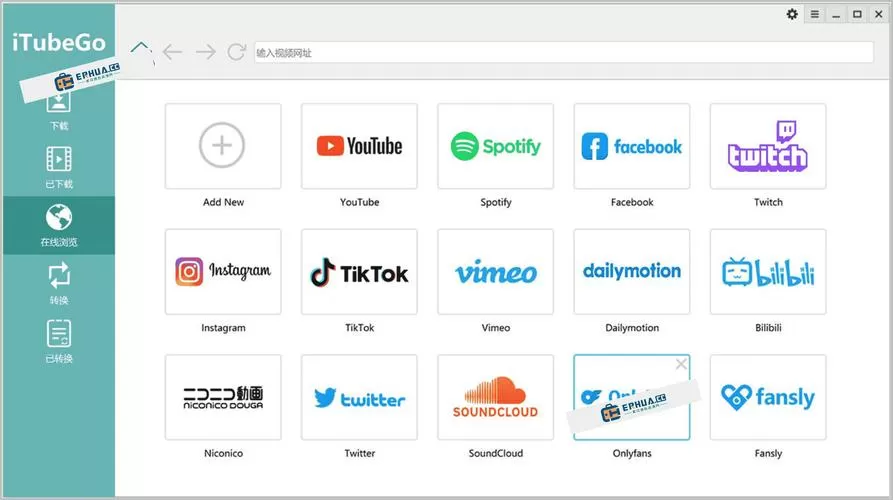Open the hamburger menu in title bar
Viewport: 893px width, 500px height.
[815, 14]
